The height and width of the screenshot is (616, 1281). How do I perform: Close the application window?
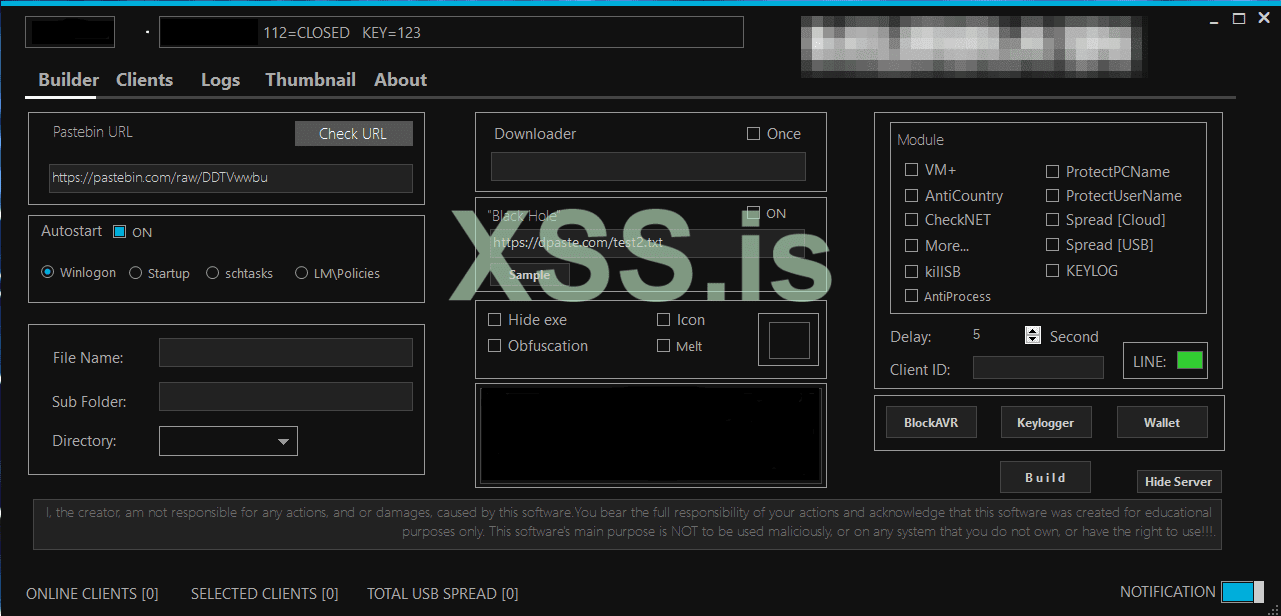(x=1263, y=19)
